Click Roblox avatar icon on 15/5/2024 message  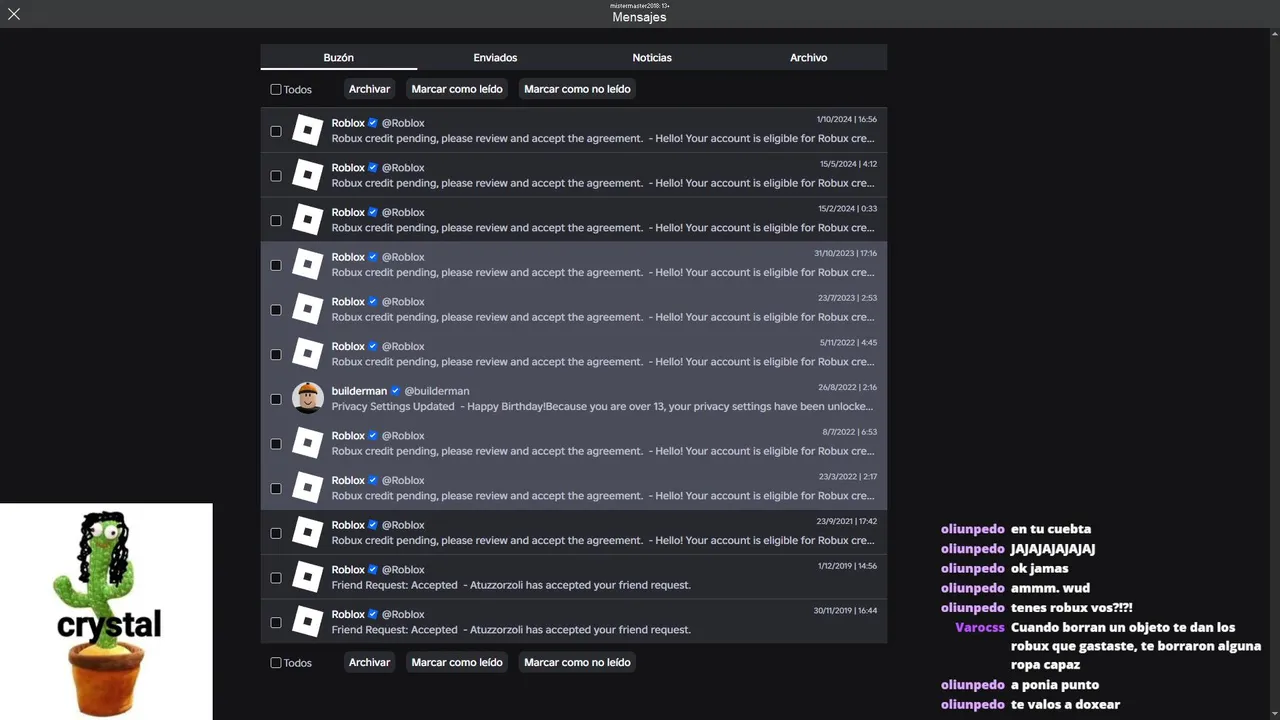pos(308,175)
